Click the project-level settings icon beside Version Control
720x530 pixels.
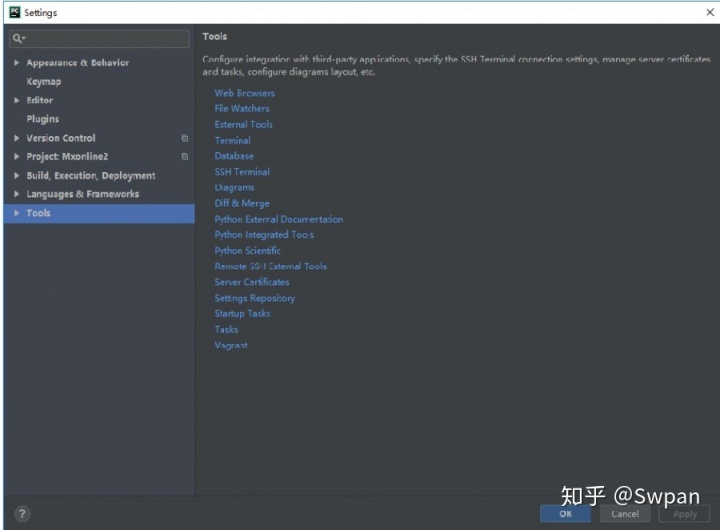coord(184,138)
